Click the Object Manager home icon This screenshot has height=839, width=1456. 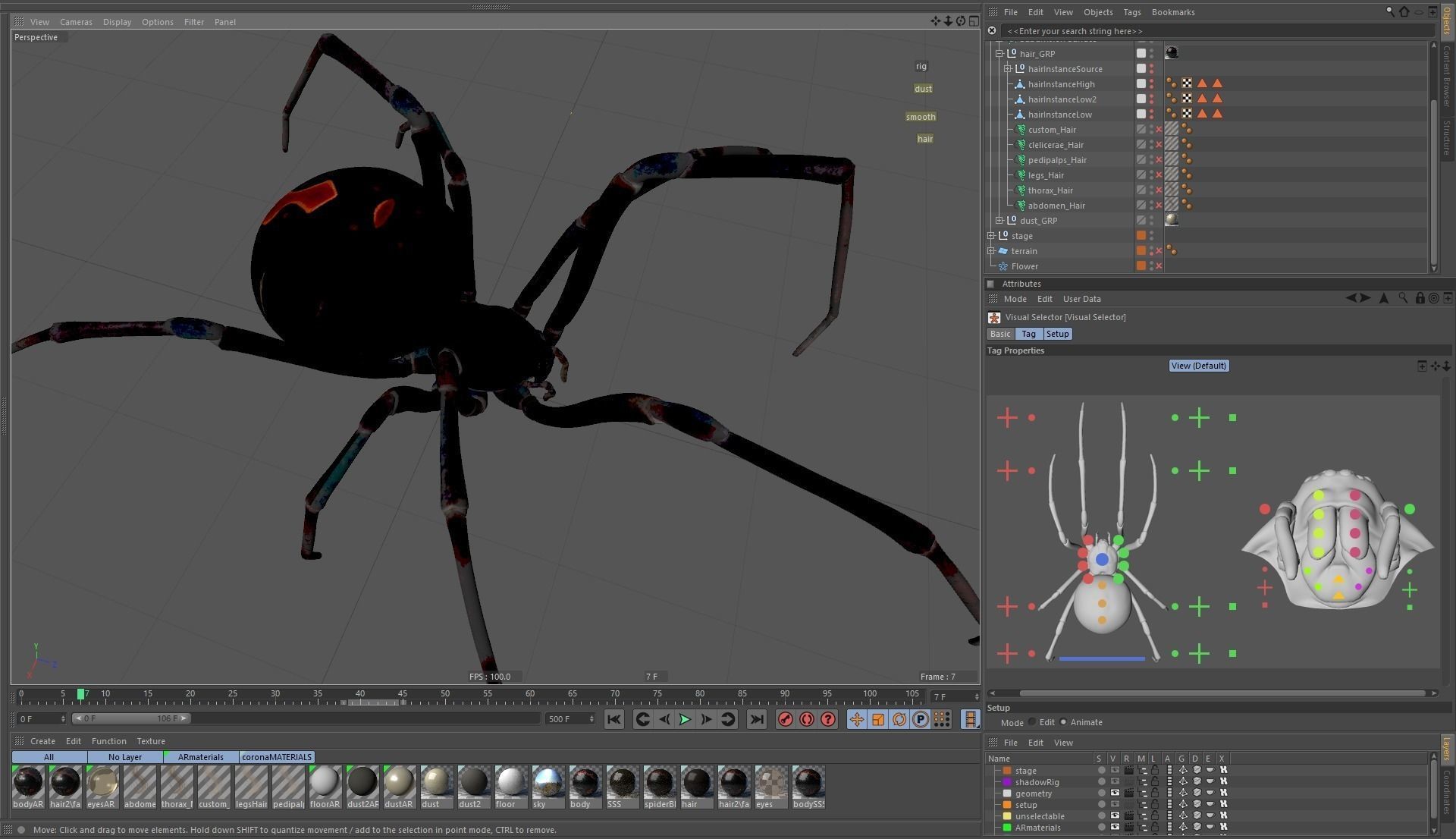pos(1404,11)
